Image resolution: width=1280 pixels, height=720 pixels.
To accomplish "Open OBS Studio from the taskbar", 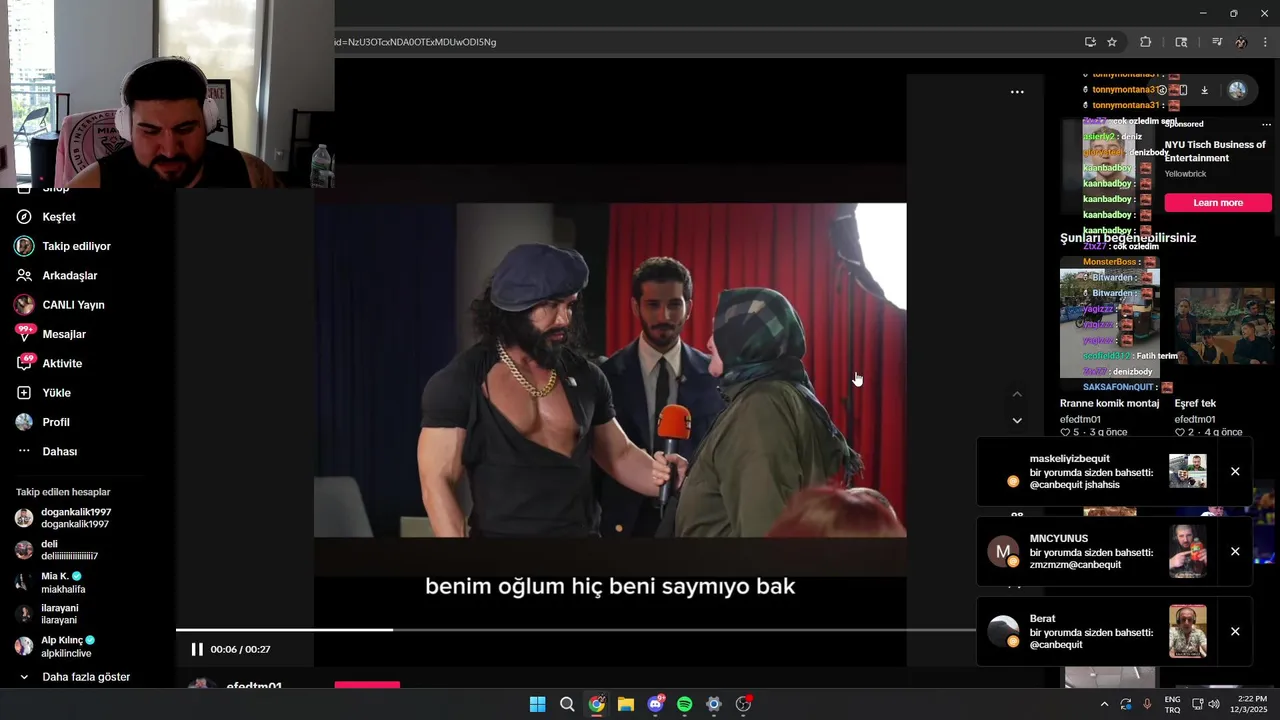I will (x=743, y=704).
